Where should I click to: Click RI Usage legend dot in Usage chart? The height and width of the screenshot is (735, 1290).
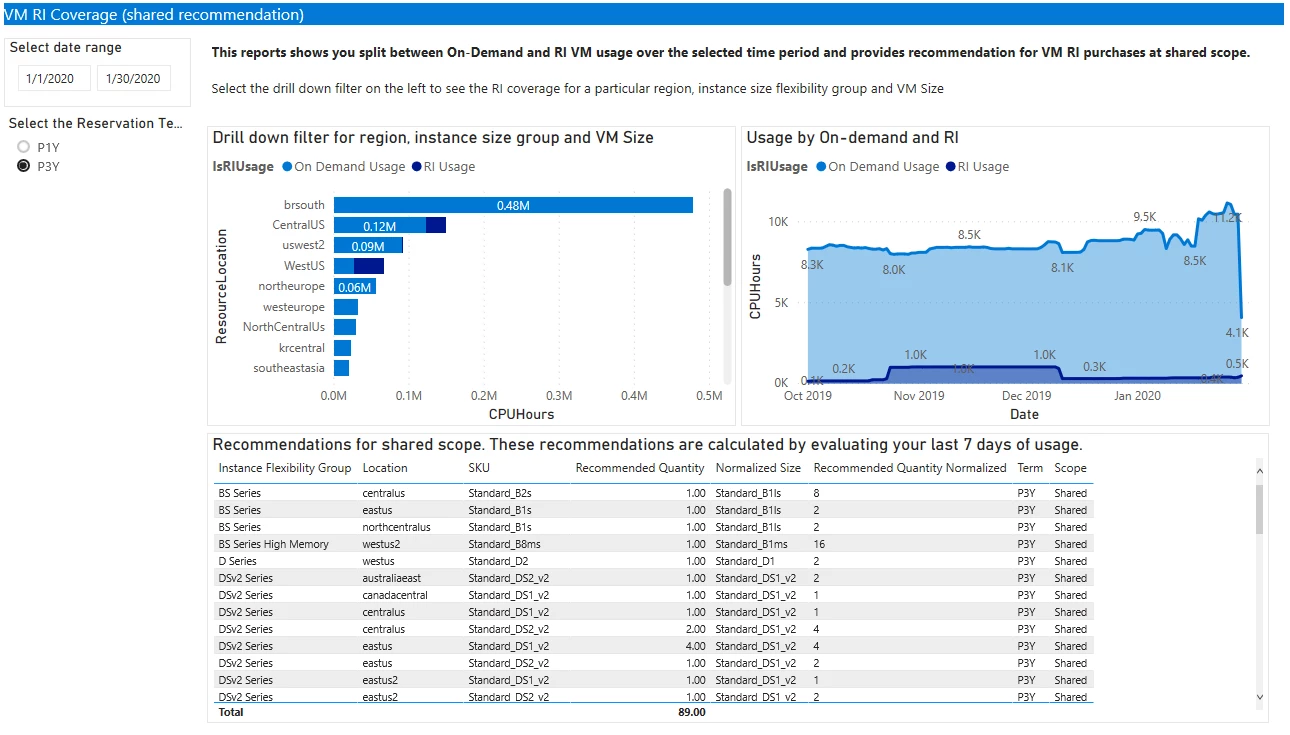(950, 167)
